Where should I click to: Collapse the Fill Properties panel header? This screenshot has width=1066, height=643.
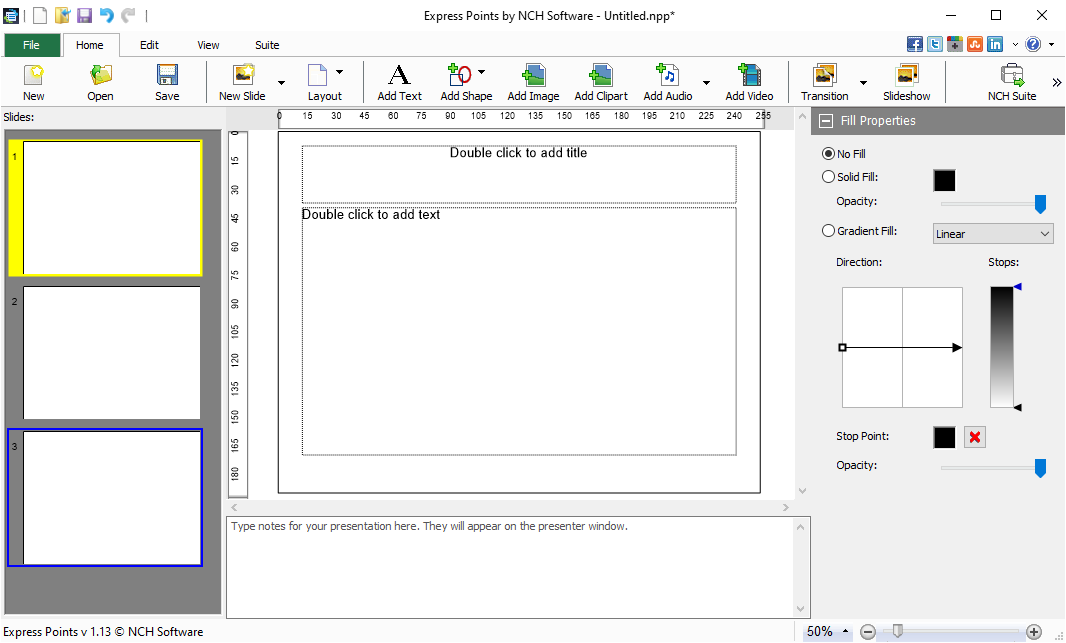(826, 121)
